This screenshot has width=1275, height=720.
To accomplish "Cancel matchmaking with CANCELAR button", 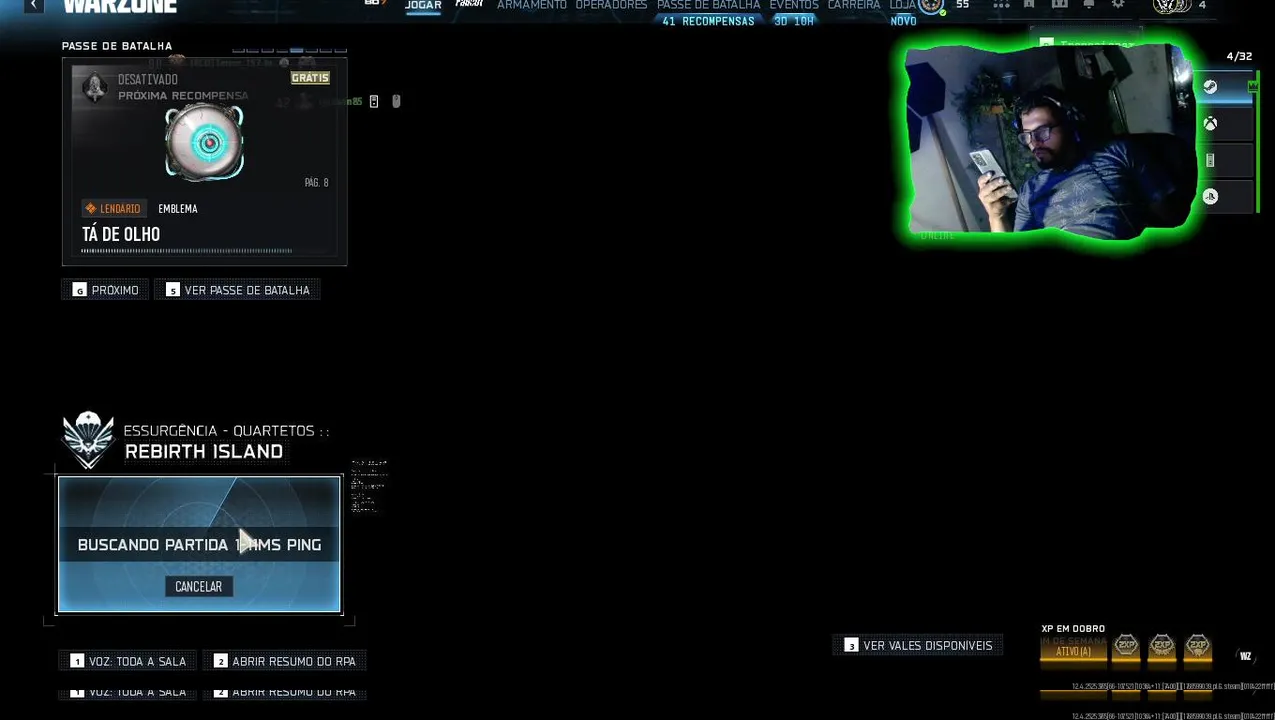I will pyautogui.click(x=199, y=587).
